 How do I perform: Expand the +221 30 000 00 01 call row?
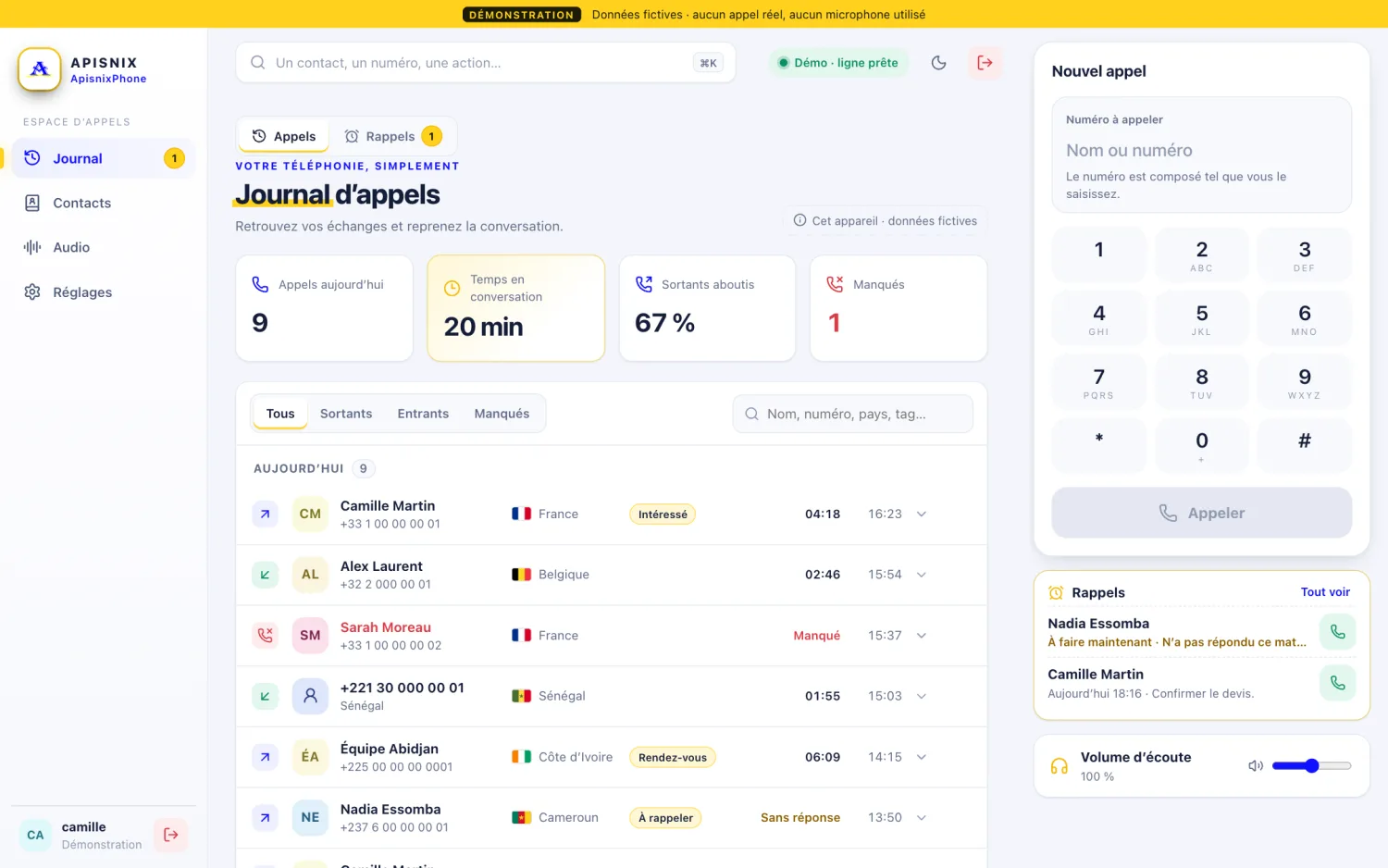pyautogui.click(x=922, y=696)
